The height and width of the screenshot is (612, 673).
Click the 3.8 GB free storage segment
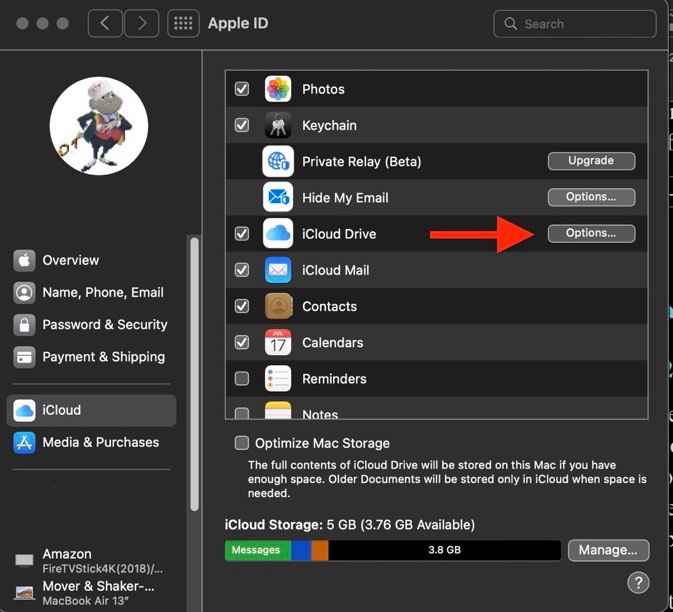[445, 550]
